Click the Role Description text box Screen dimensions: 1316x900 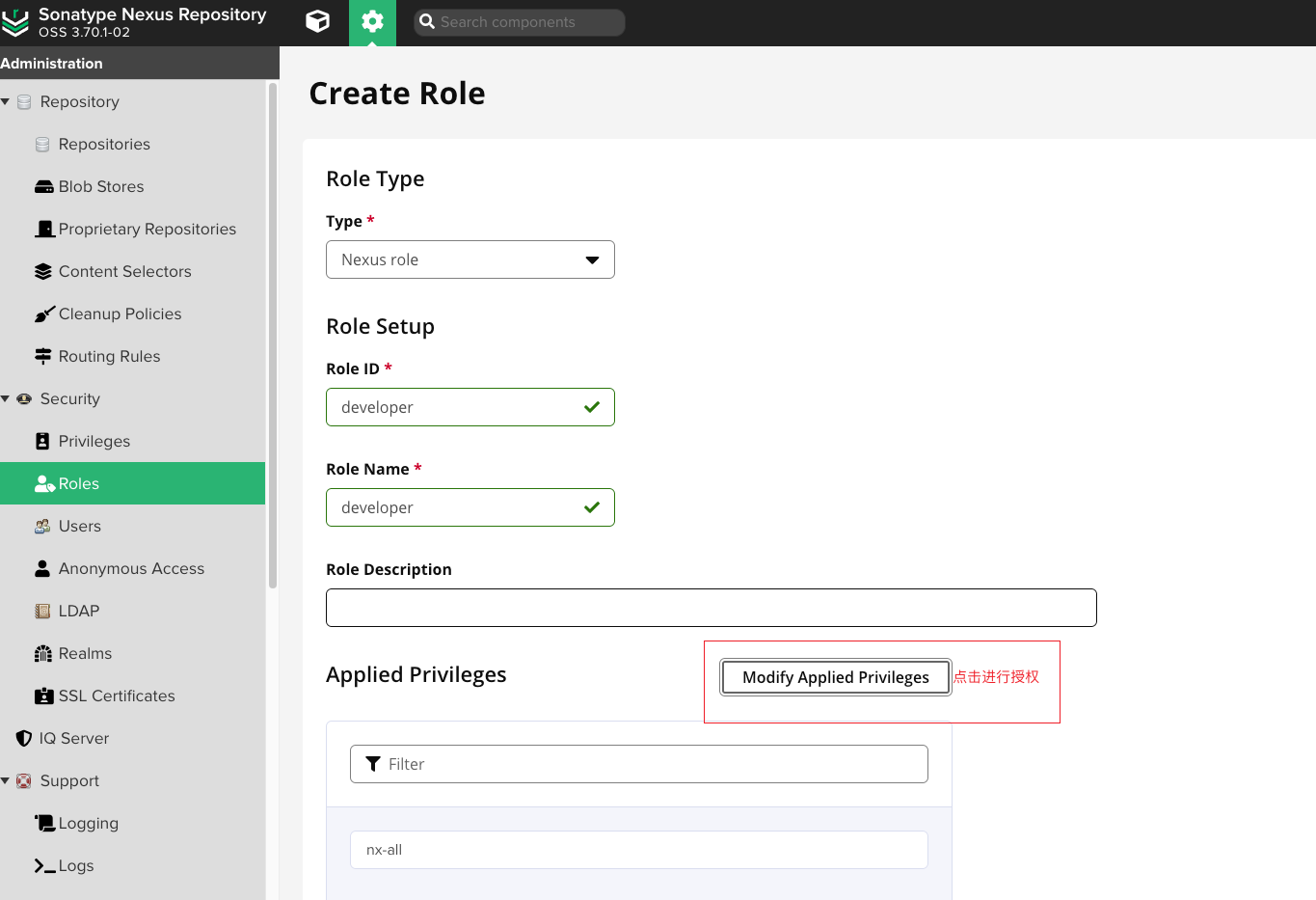coord(712,608)
